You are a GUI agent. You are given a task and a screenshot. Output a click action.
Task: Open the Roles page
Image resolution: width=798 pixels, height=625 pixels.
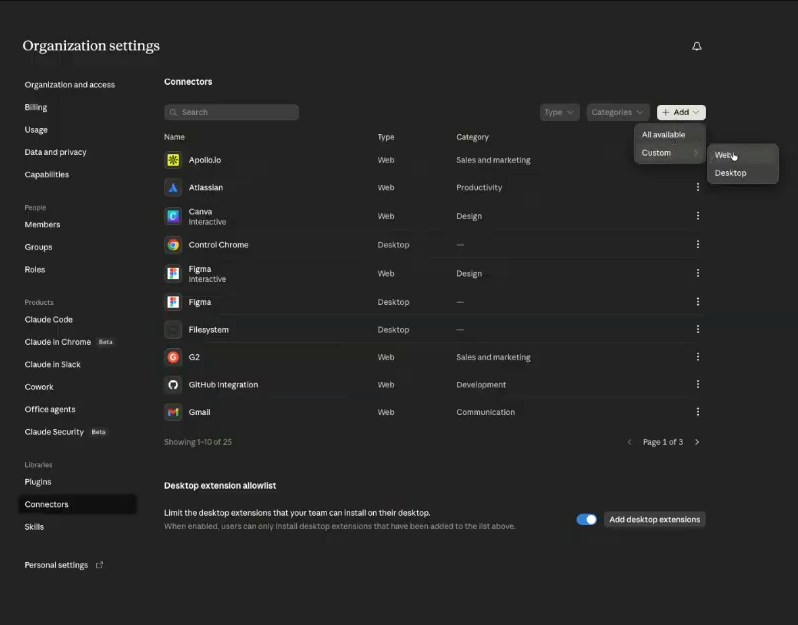tap(35, 269)
